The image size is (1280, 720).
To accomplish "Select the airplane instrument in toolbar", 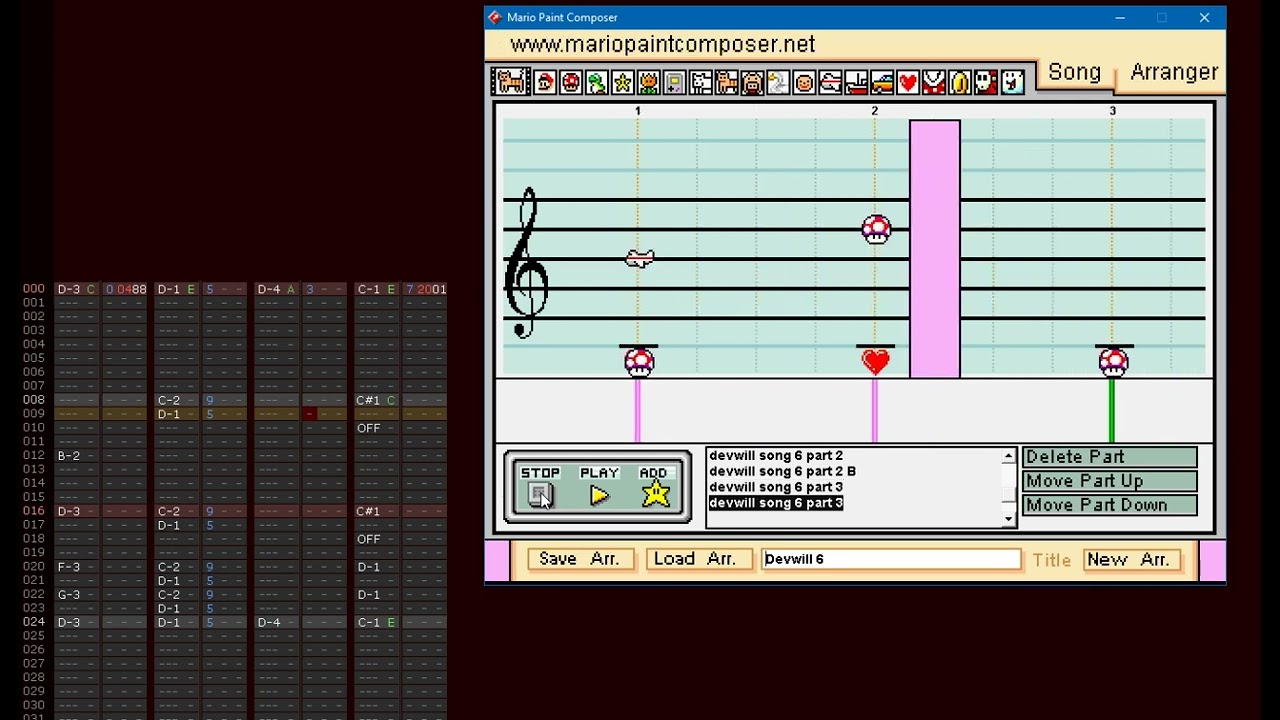I will click(x=830, y=82).
